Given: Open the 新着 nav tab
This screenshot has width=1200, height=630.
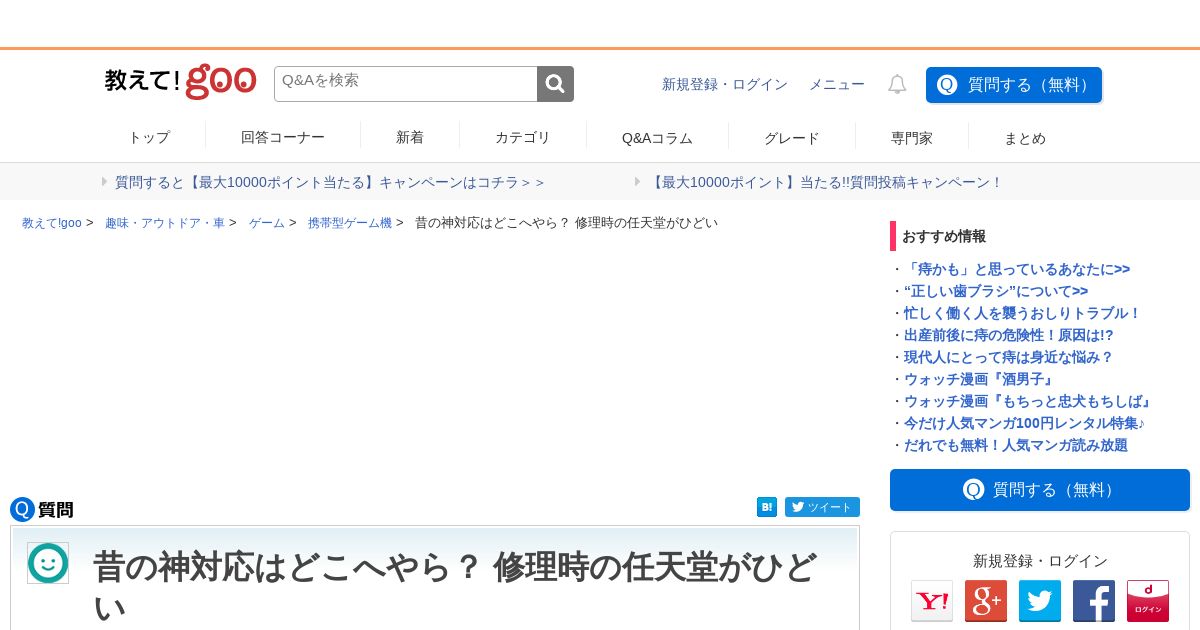Looking at the screenshot, I should (x=410, y=138).
